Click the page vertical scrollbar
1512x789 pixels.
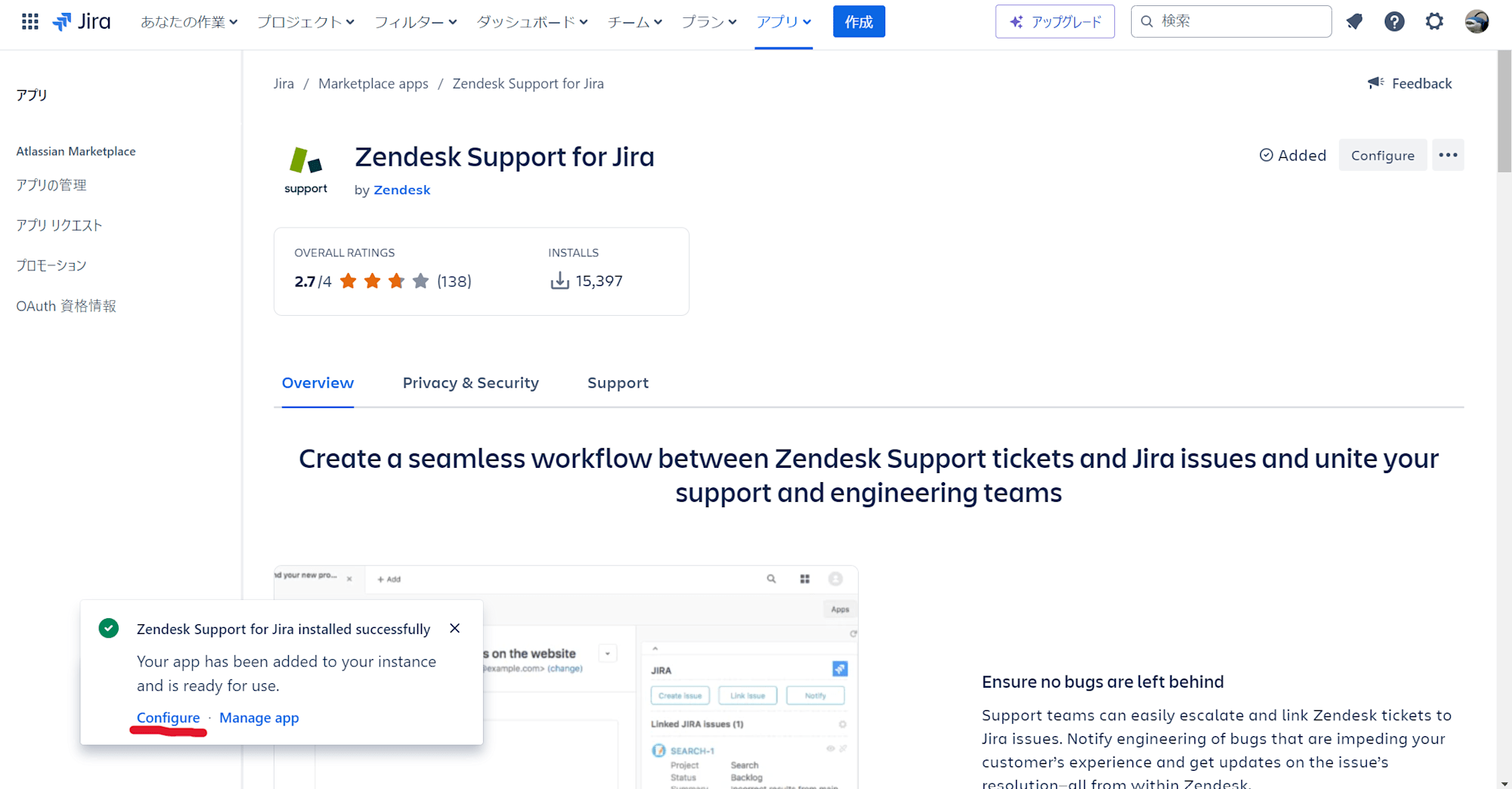(x=1504, y=112)
